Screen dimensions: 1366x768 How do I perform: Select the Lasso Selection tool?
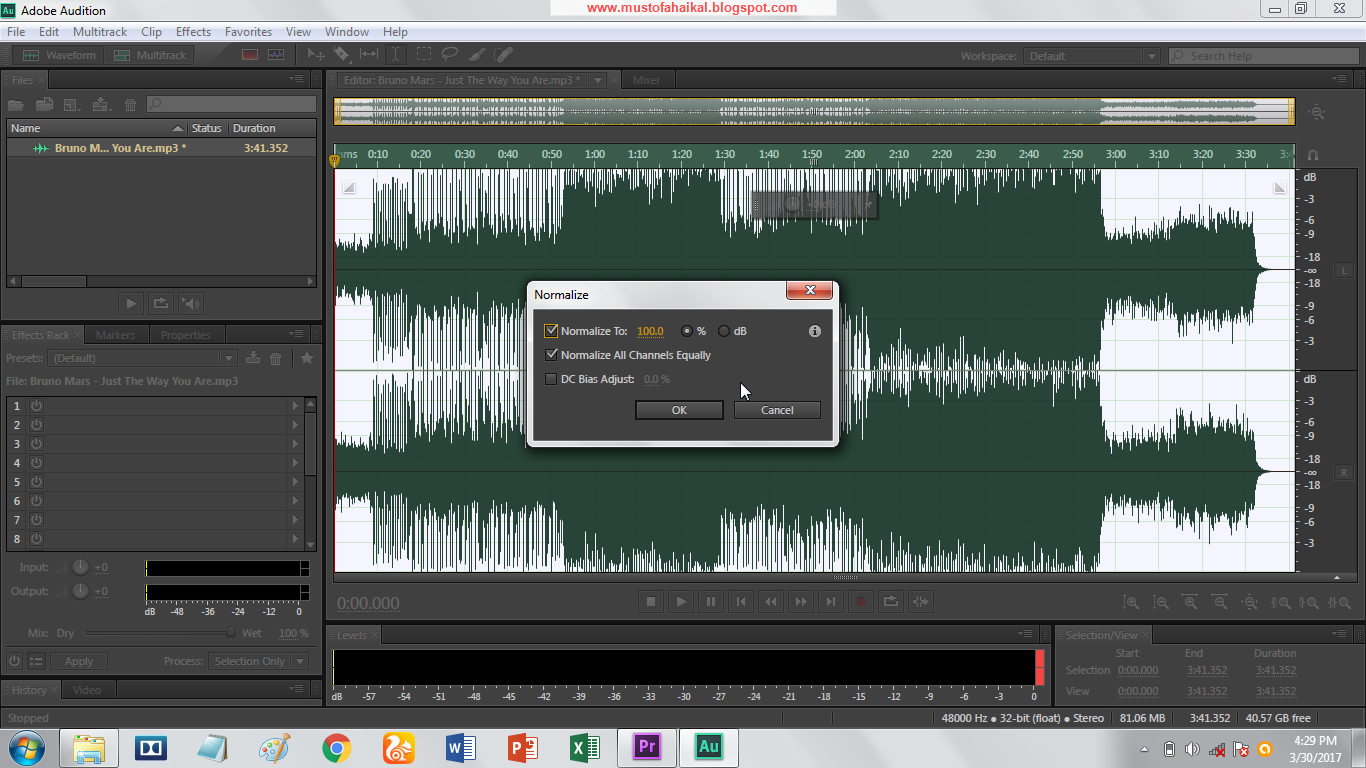(x=450, y=55)
